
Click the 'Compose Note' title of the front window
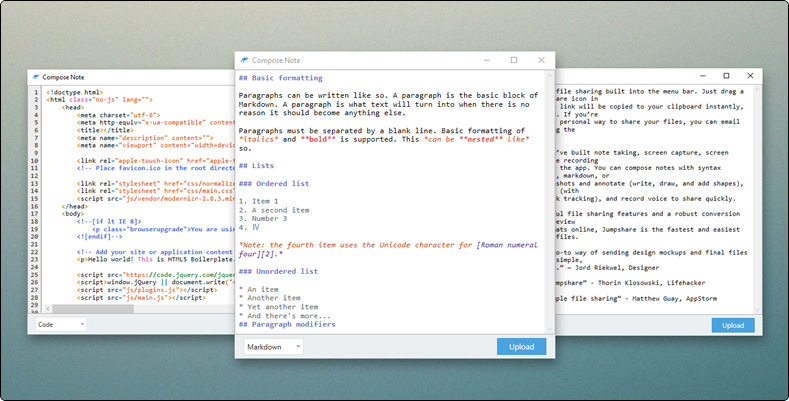(x=276, y=60)
